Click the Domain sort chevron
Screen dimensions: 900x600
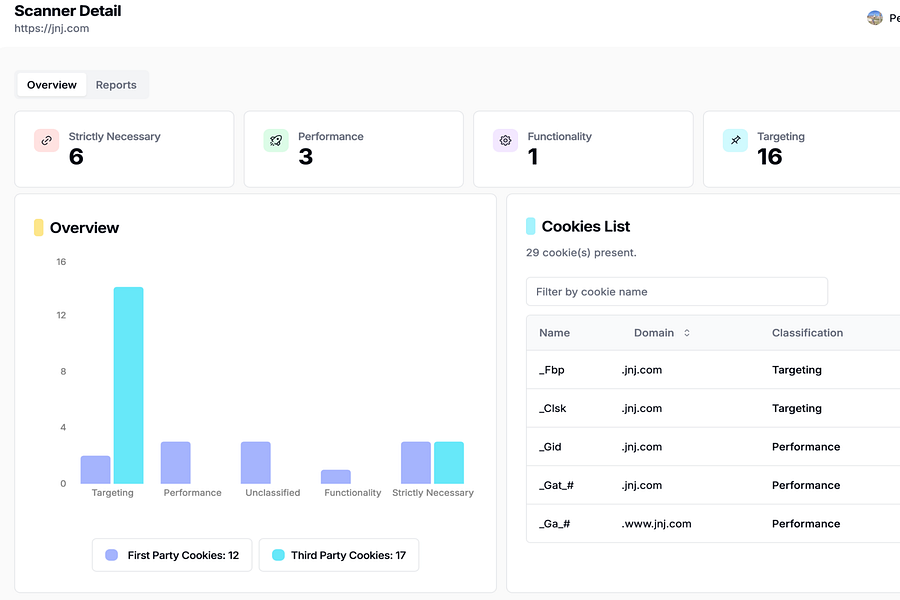(x=685, y=332)
